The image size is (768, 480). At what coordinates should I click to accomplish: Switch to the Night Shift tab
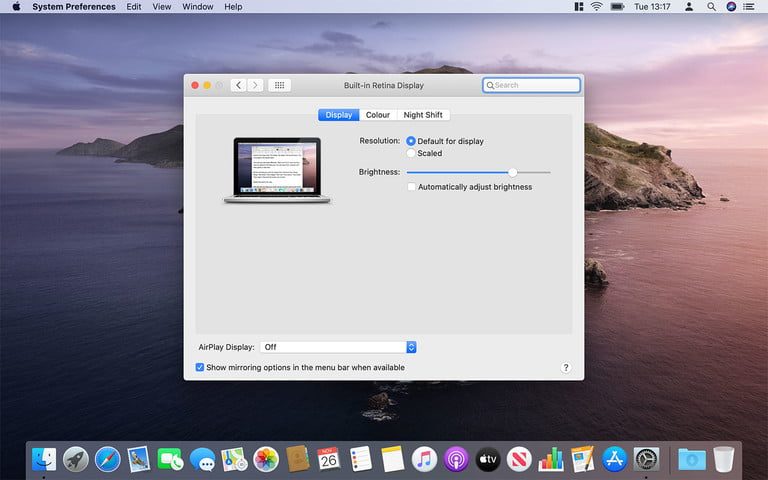pos(423,115)
